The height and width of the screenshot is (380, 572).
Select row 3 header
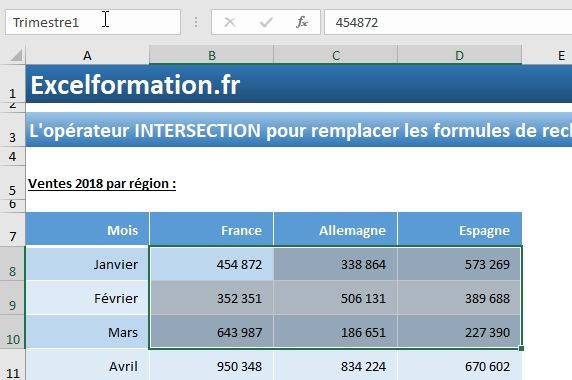pyautogui.click(x=12, y=130)
